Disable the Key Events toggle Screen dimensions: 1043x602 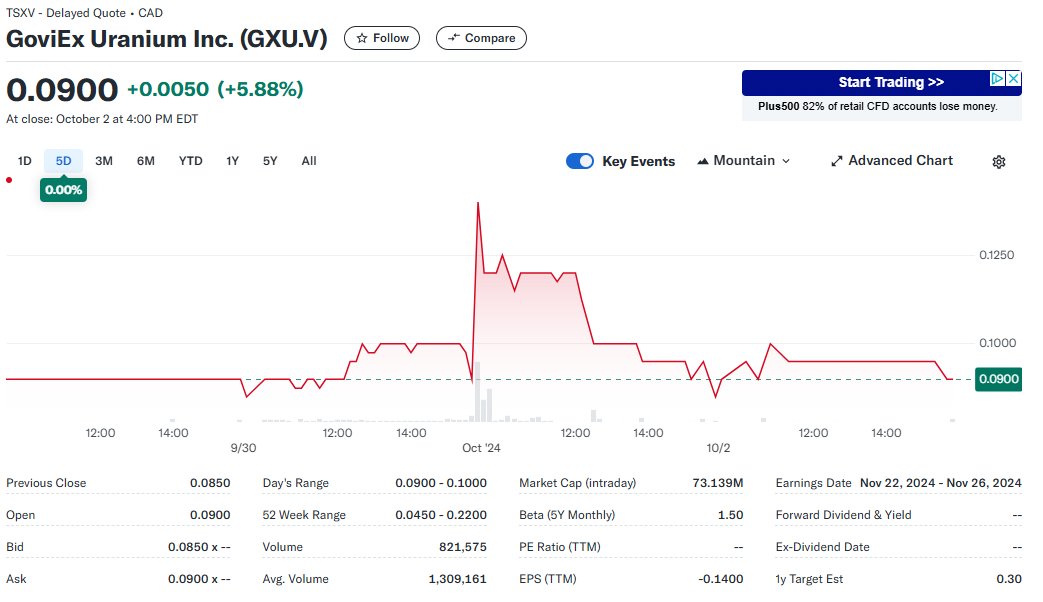coord(580,160)
